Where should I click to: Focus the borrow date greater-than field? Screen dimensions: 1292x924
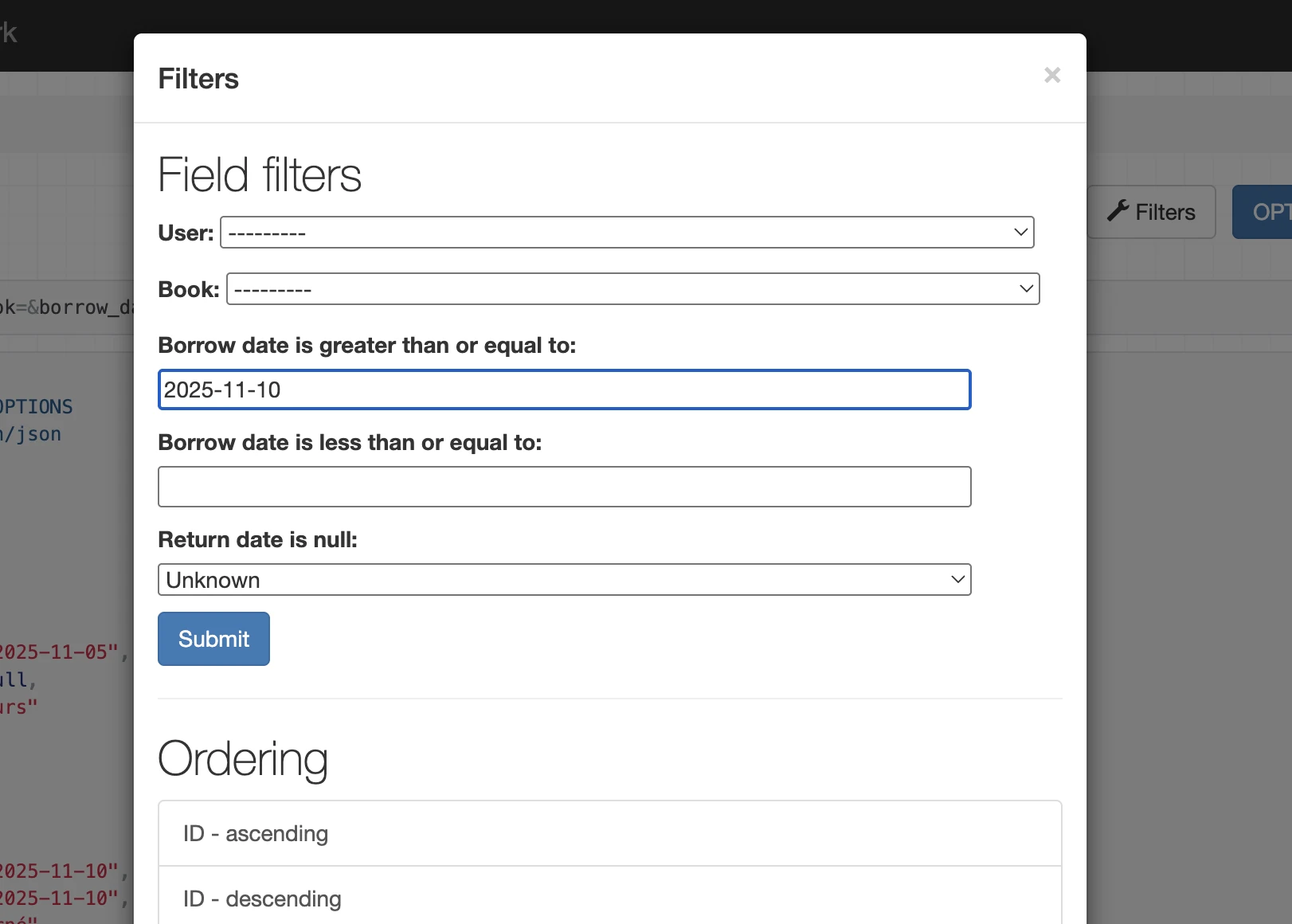point(564,390)
